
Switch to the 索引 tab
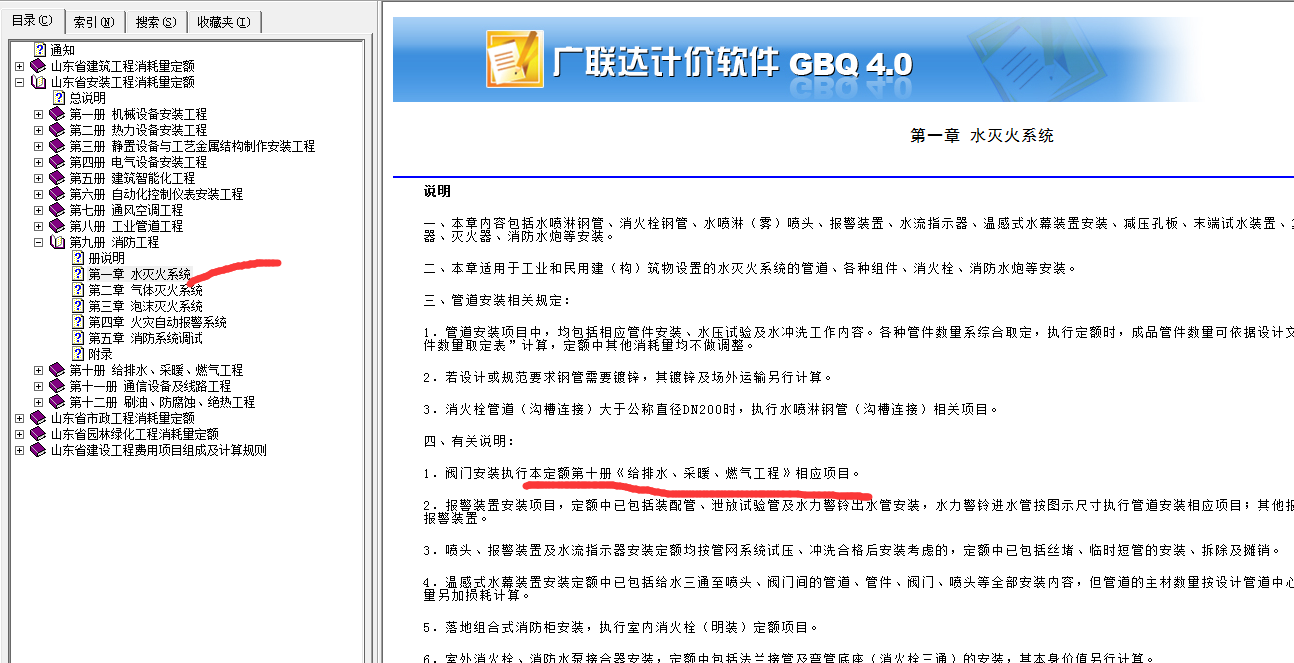point(94,22)
